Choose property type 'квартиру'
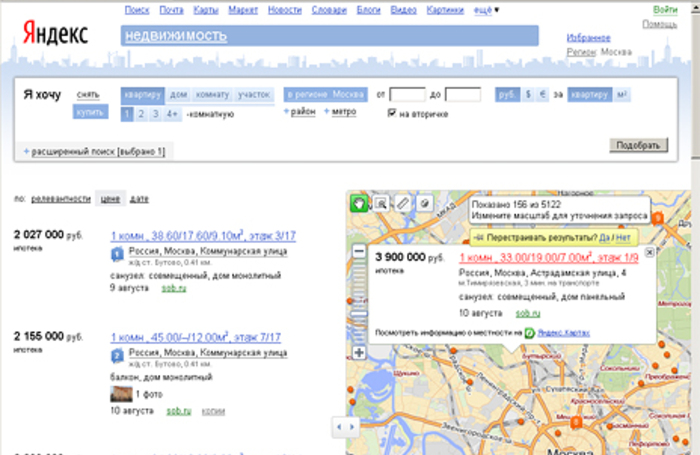Screen dimensions: 700x455 tap(143, 95)
